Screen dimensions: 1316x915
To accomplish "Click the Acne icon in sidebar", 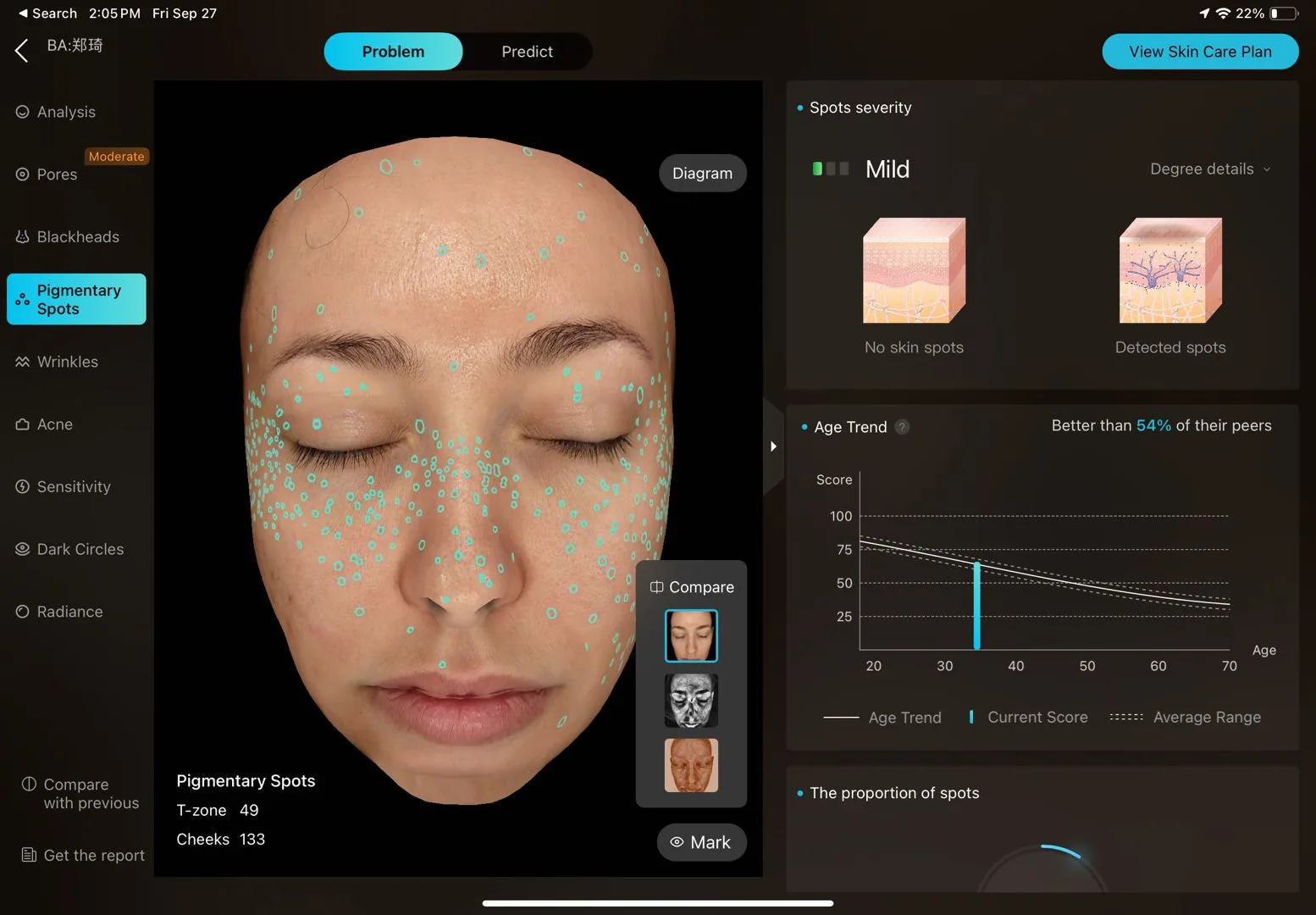I will point(23,424).
